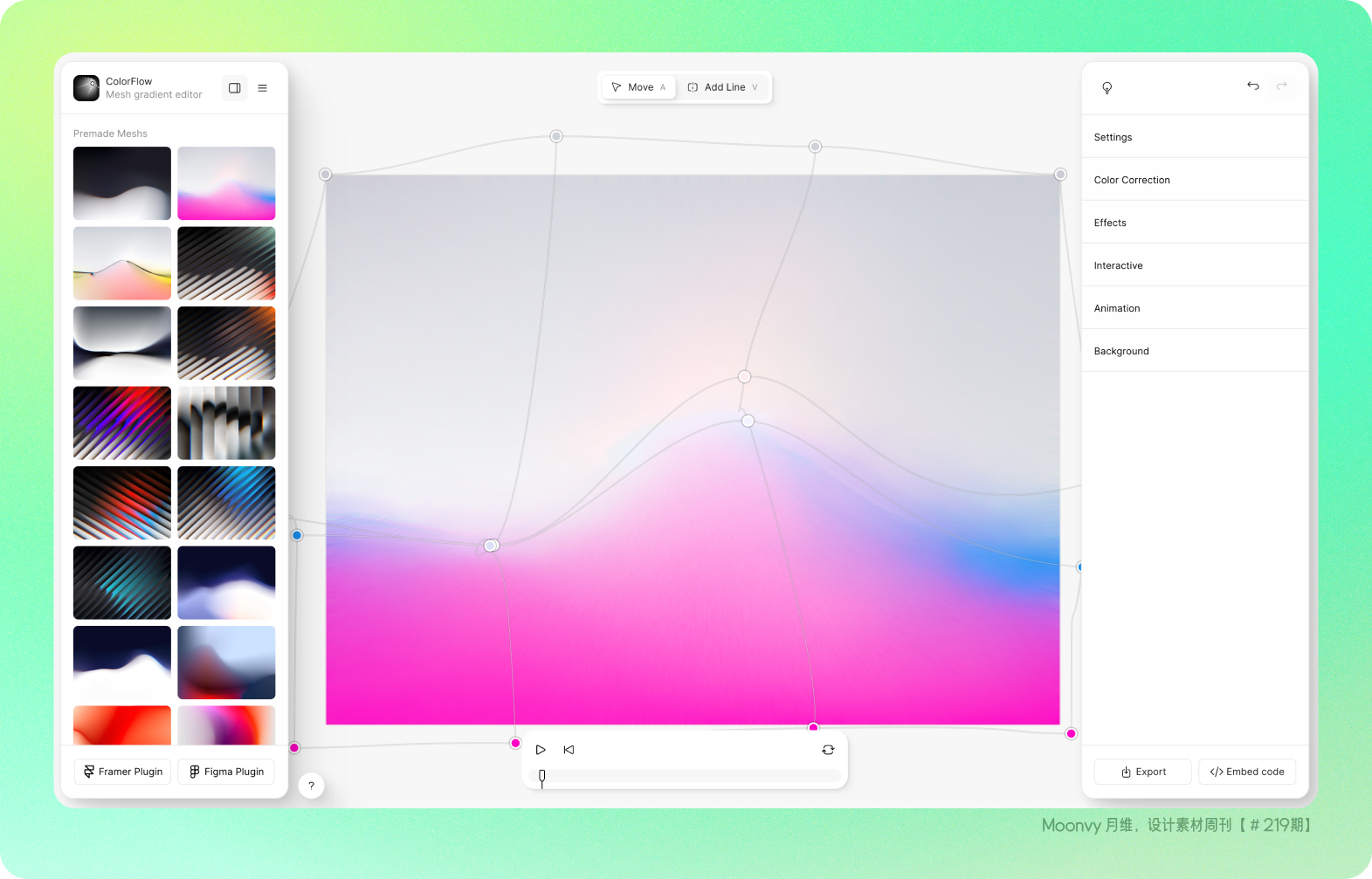Click the Export button
The height and width of the screenshot is (879, 1372).
(1142, 772)
